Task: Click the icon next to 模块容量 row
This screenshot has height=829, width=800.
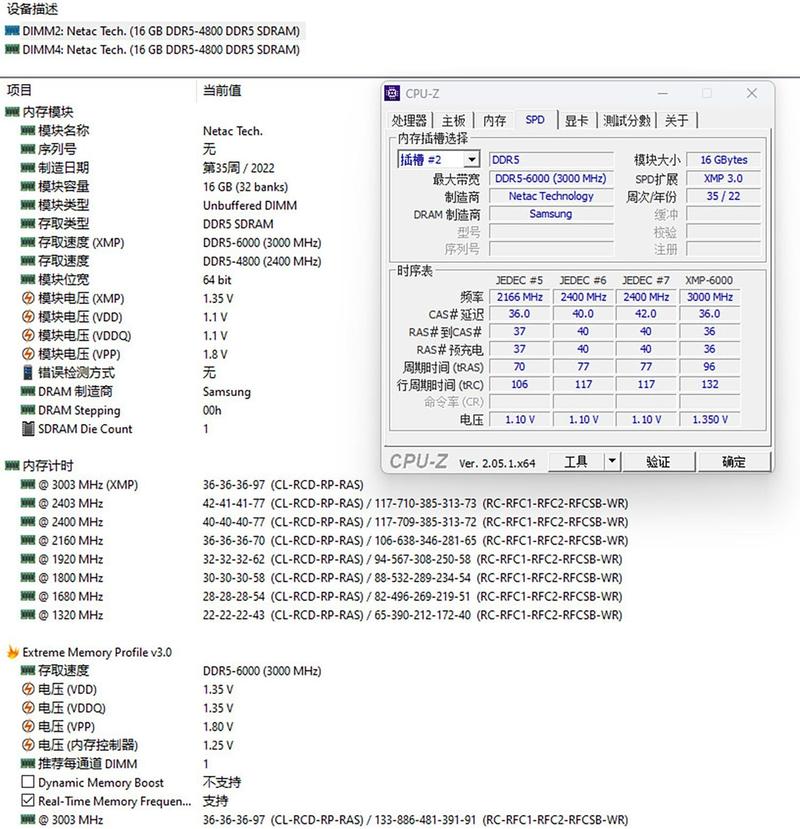Action: 28,186
